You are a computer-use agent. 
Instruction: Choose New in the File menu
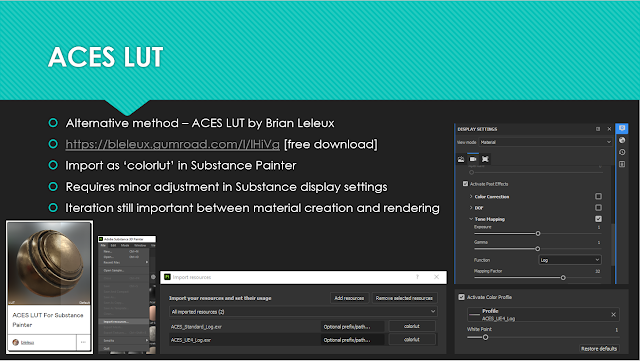point(125,252)
